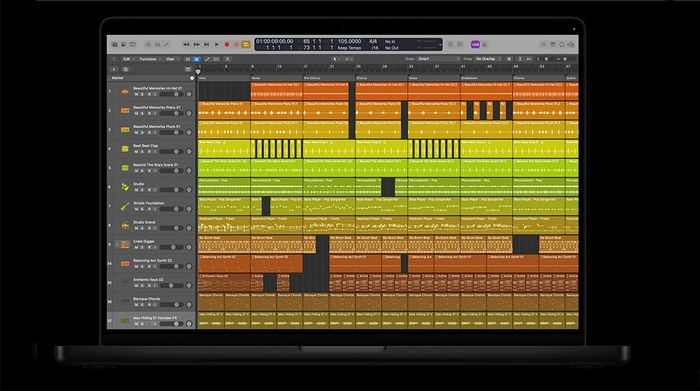Start playback with the Play button
Screen dimensions: 700x391
(217, 45)
